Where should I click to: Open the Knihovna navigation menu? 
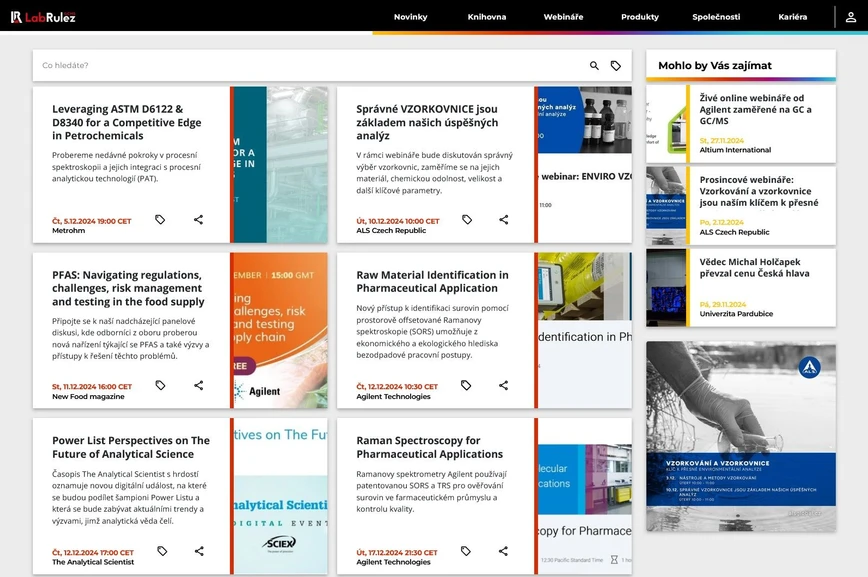coord(487,16)
